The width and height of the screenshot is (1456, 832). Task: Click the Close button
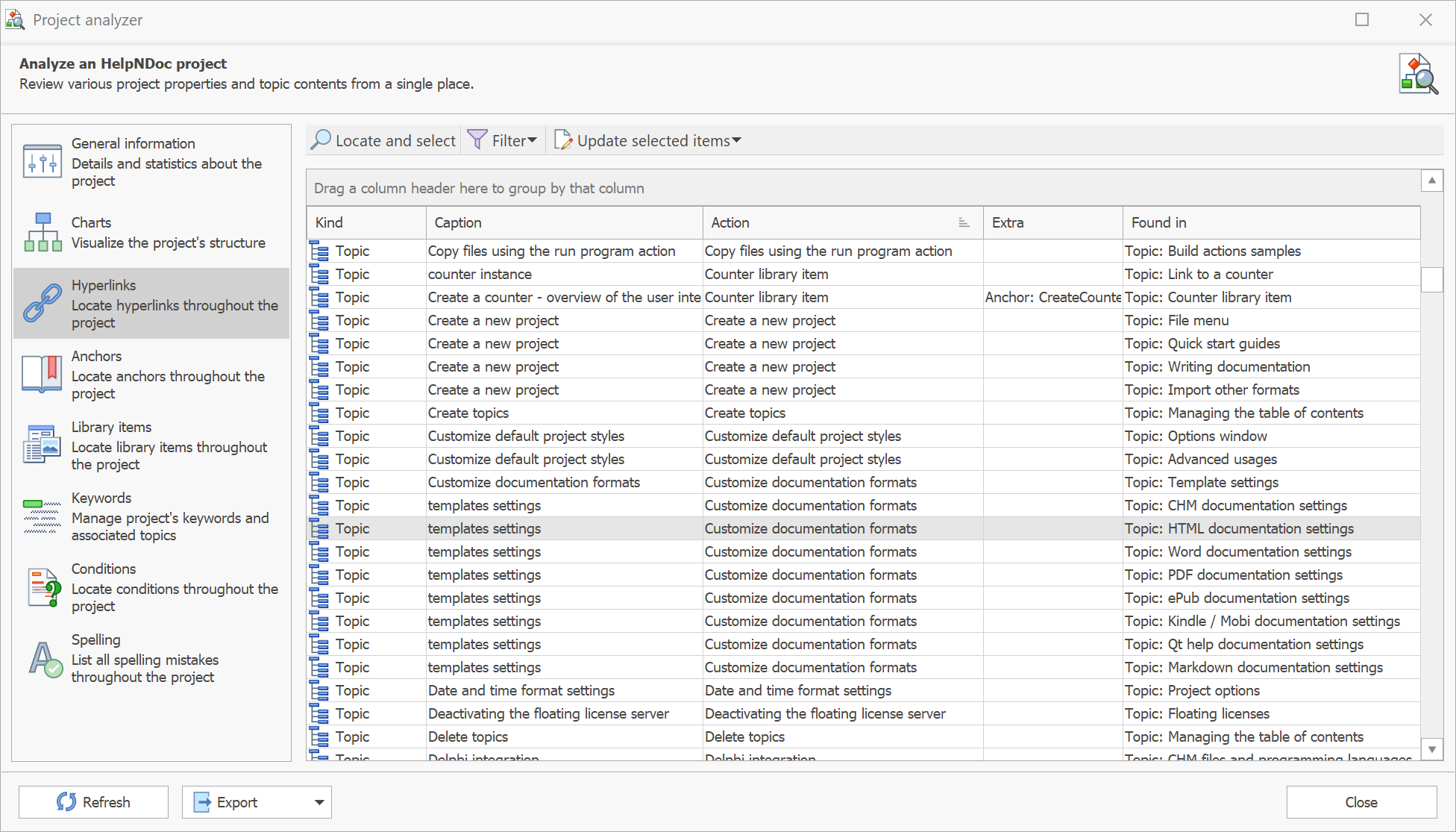coord(1361,802)
